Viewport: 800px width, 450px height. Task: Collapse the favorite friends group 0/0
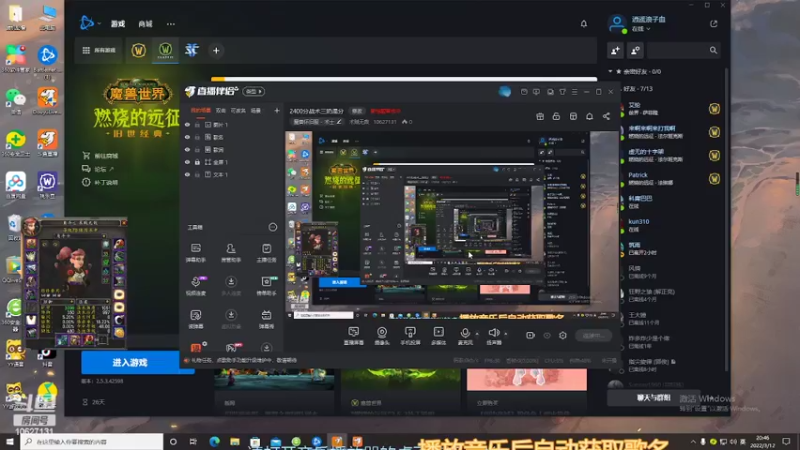tap(611, 71)
